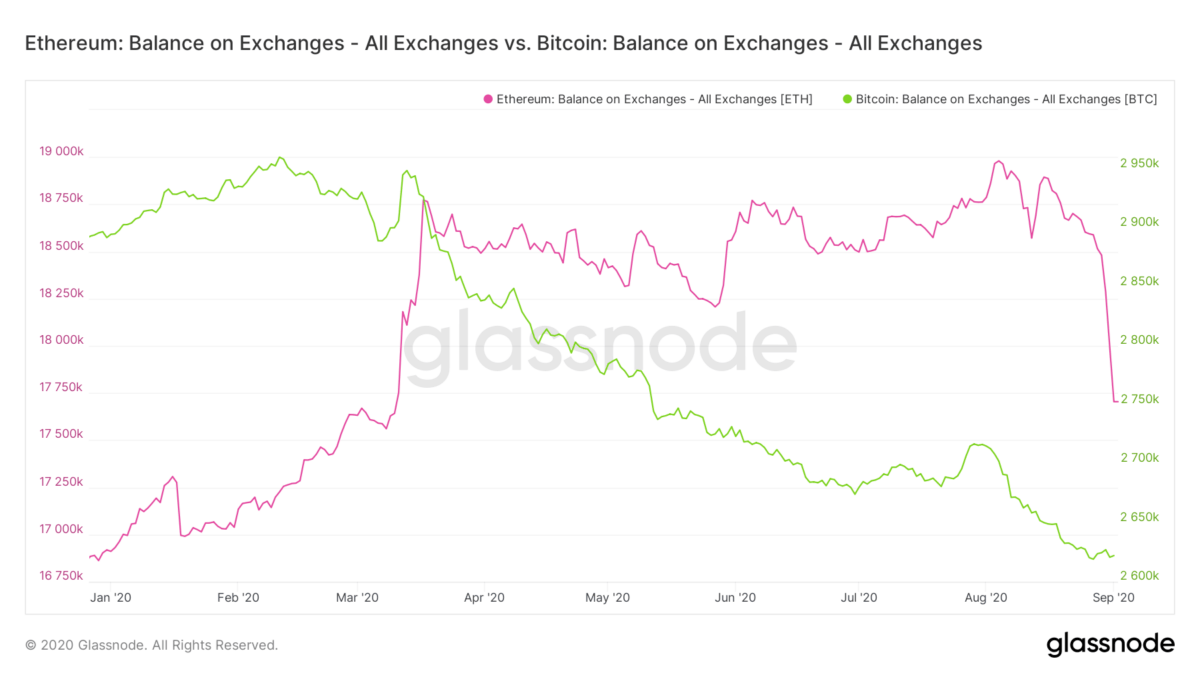Click the chart title heading
Viewport: 1200px width, 675px height.
(x=503, y=43)
